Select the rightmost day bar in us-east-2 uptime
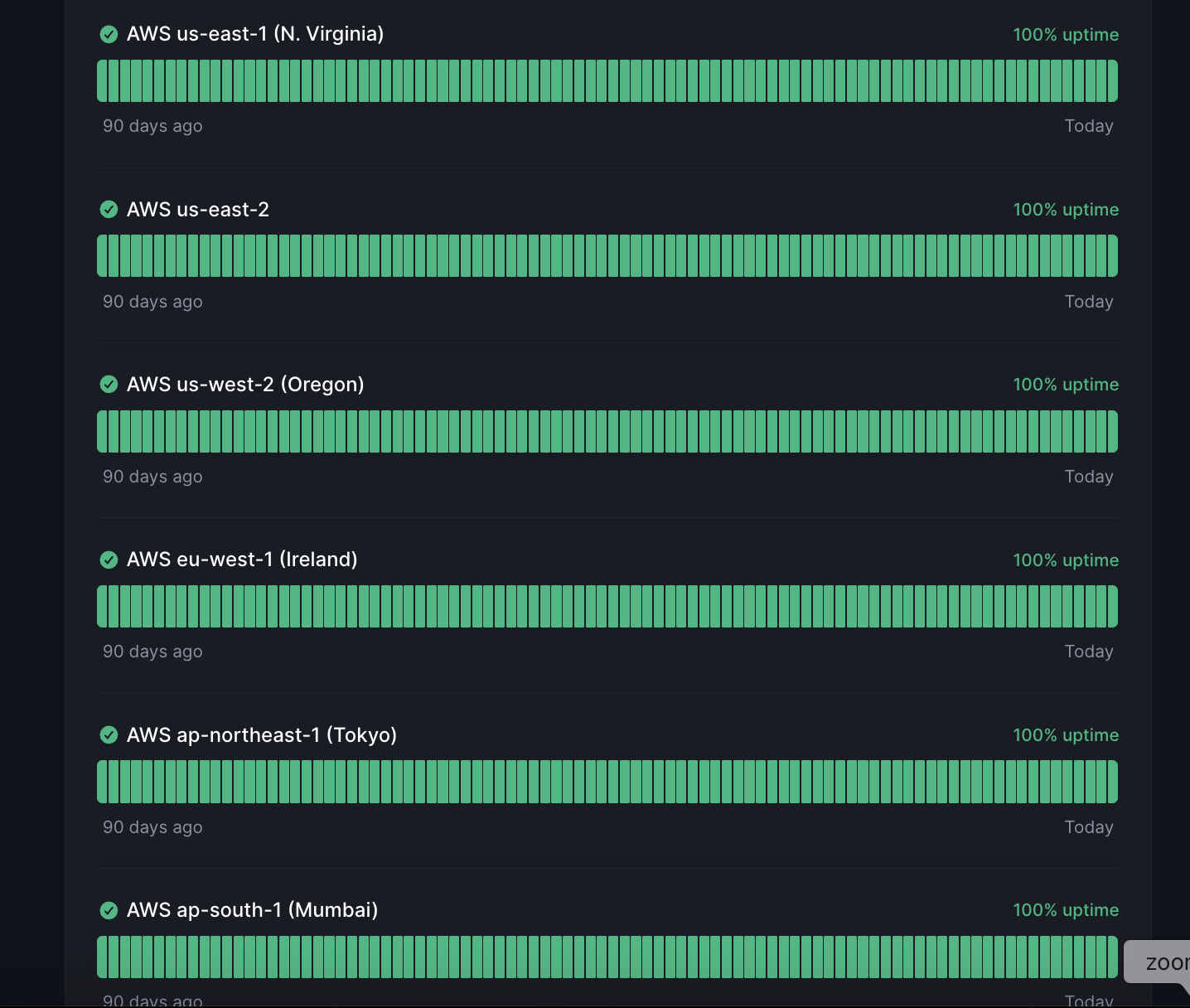 pos(1112,256)
